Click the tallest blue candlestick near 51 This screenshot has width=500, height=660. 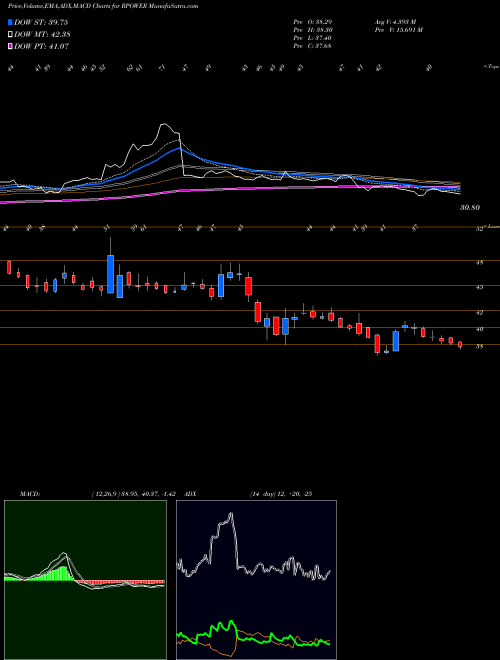click(x=111, y=274)
